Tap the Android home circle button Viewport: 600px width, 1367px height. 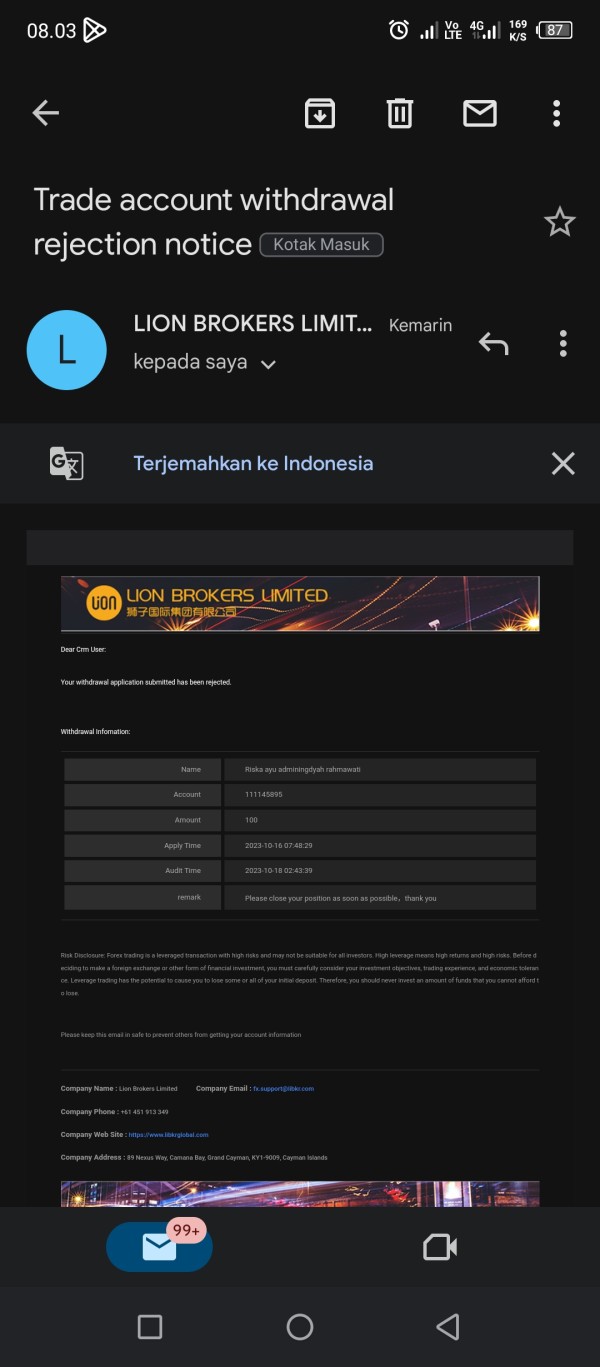click(300, 1327)
